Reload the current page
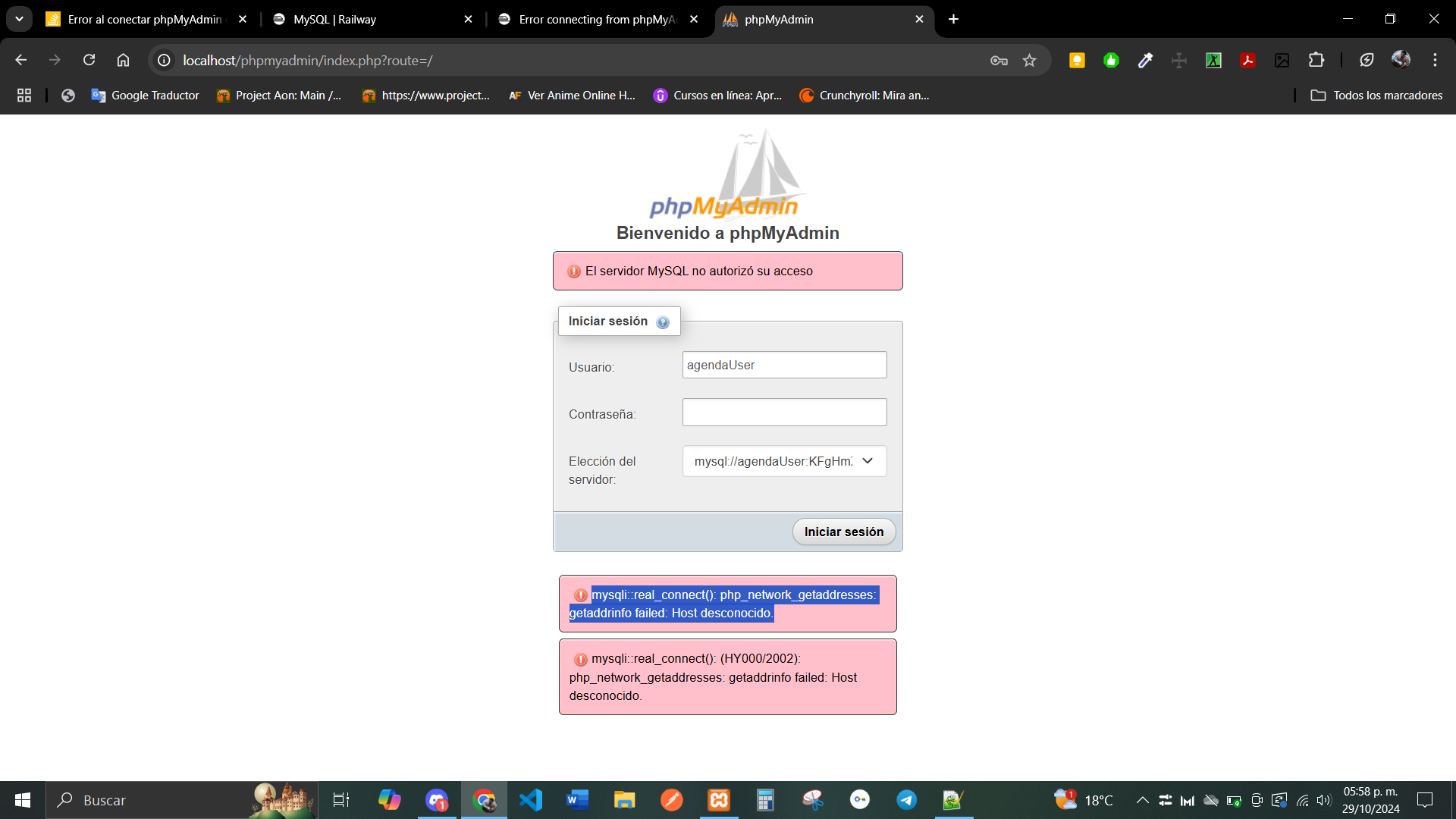 pyautogui.click(x=89, y=60)
